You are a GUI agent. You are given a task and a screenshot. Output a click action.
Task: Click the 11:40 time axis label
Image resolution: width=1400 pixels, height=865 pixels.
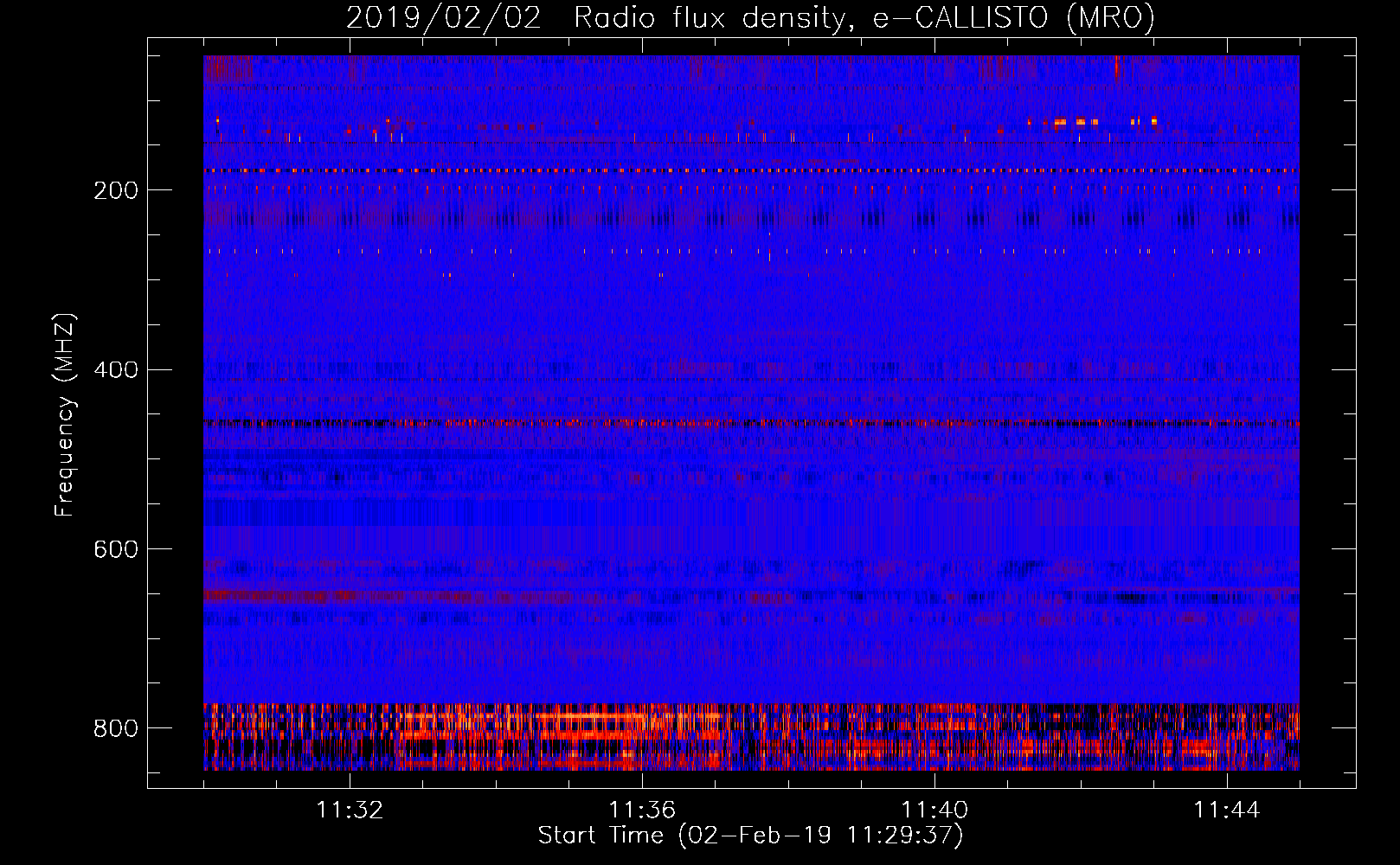point(934,811)
